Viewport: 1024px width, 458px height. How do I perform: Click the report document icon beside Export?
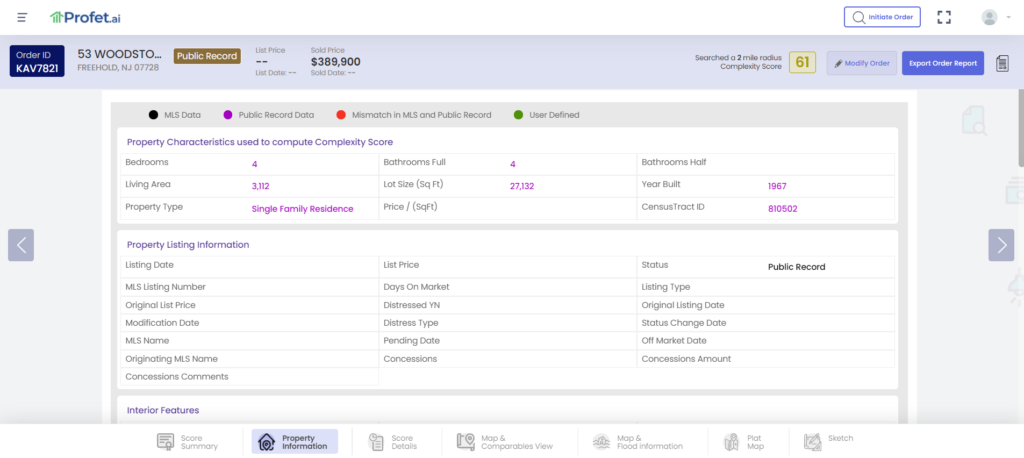(1002, 63)
